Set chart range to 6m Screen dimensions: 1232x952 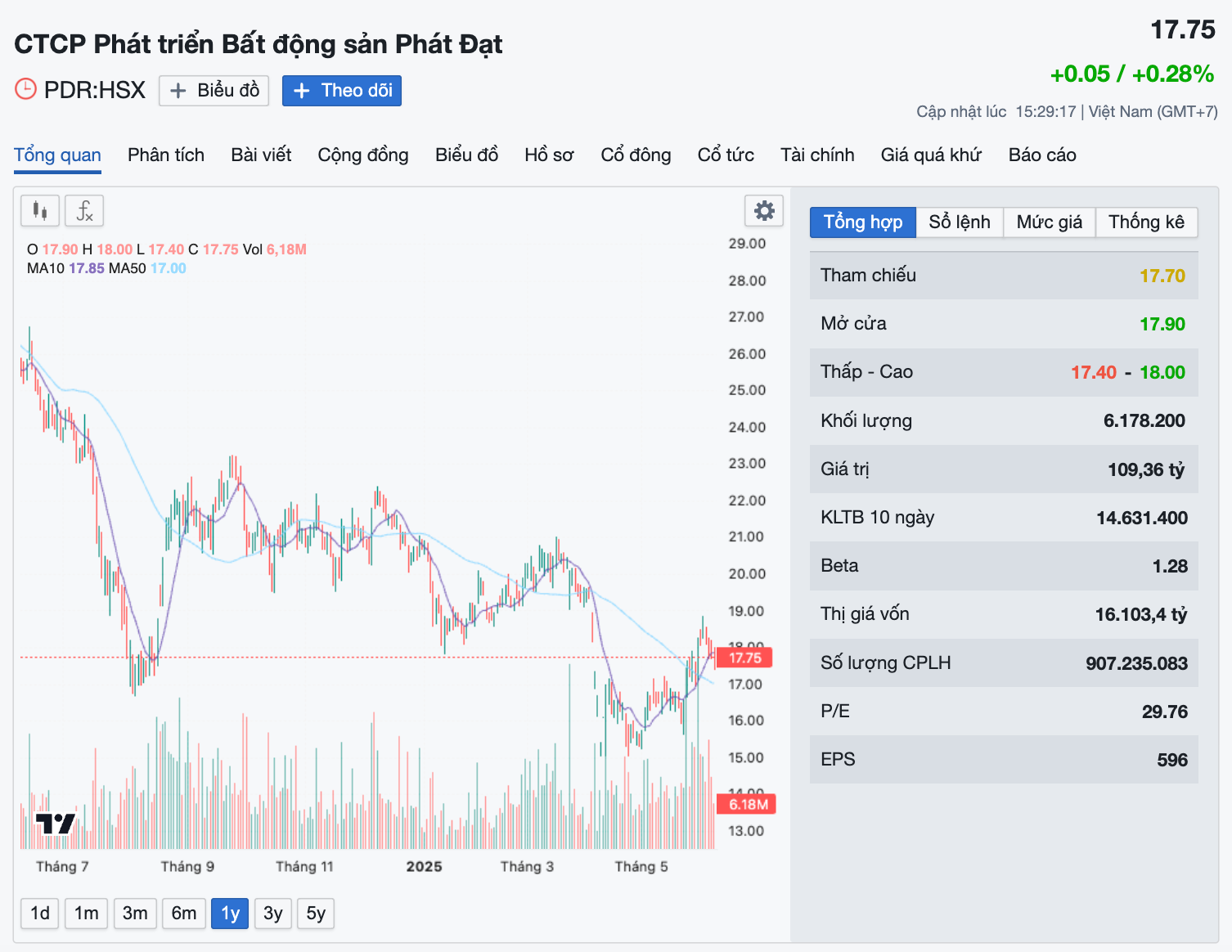(184, 914)
